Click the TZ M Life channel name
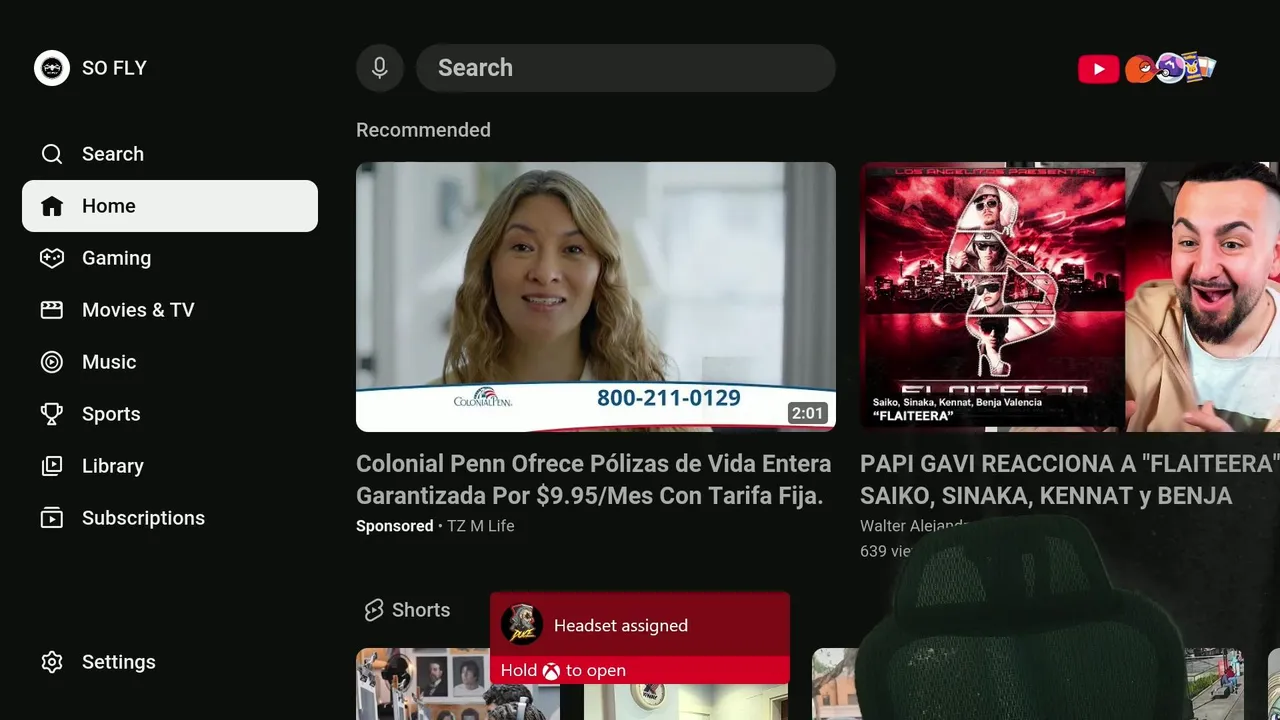 point(481,526)
